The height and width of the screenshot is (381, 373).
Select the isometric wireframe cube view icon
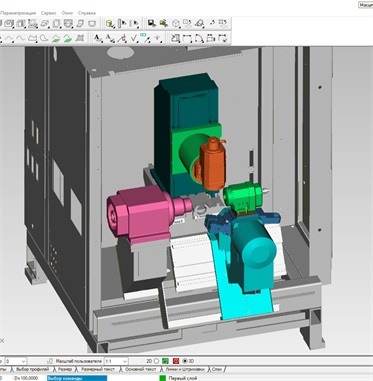coord(176,24)
